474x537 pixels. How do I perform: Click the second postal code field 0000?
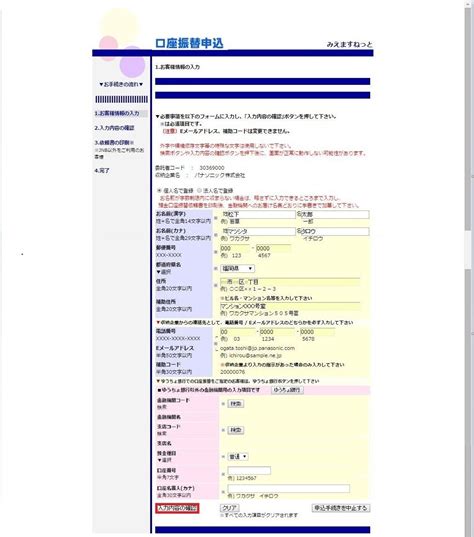coord(273,248)
